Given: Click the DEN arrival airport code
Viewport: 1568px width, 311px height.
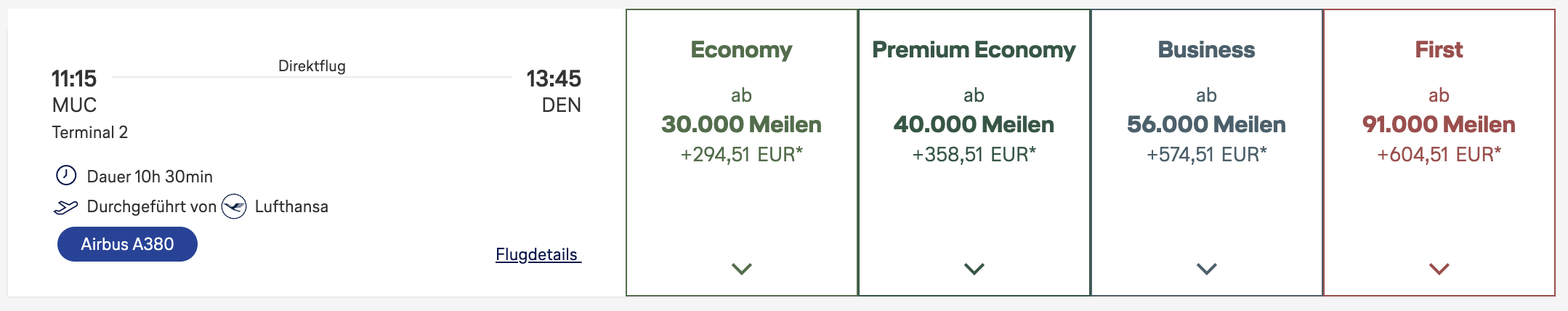Looking at the screenshot, I should (561, 105).
